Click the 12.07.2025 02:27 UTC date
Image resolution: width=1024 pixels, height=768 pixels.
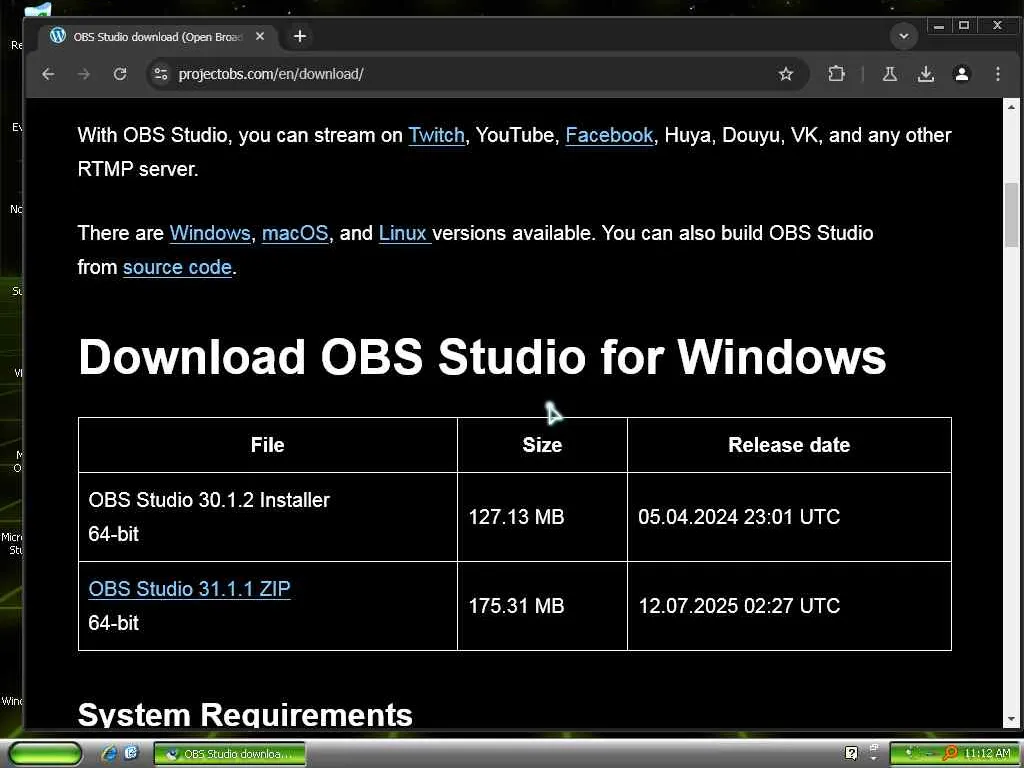(739, 605)
